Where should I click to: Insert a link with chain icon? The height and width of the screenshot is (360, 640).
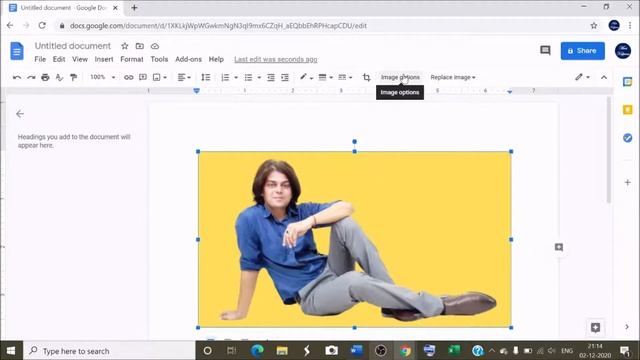tap(129, 77)
